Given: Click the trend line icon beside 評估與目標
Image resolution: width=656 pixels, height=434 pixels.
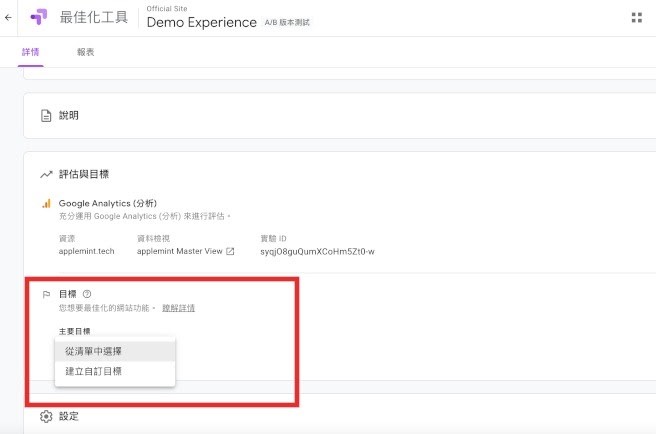Looking at the screenshot, I should 46,174.
